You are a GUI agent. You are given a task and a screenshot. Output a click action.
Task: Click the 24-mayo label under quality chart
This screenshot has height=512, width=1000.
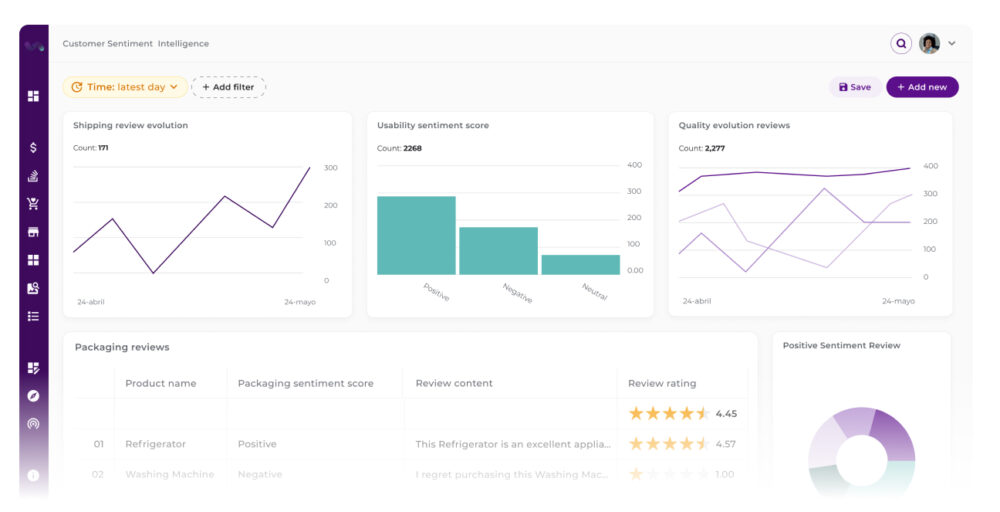[x=898, y=301]
